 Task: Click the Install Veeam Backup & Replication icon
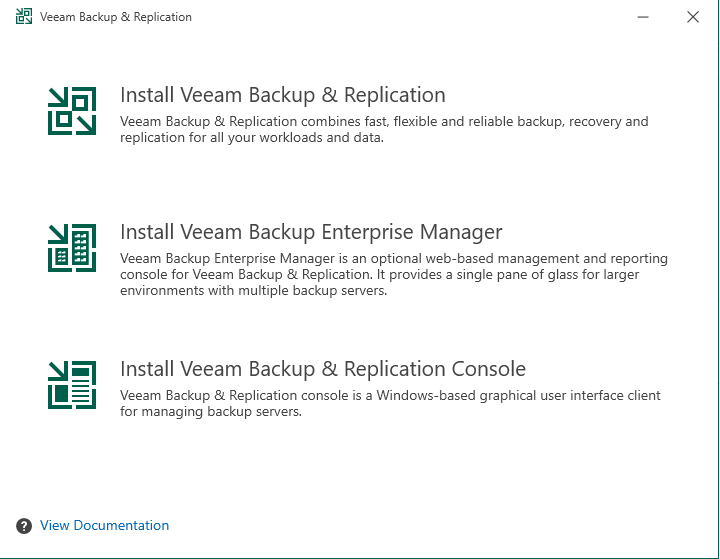click(72, 111)
